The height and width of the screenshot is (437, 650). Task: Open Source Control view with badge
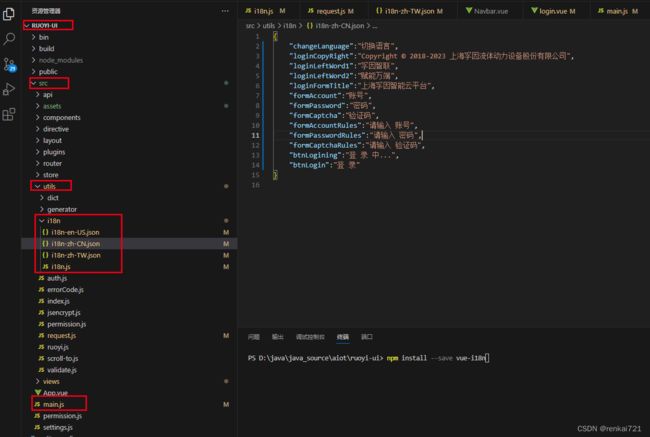(9, 64)
